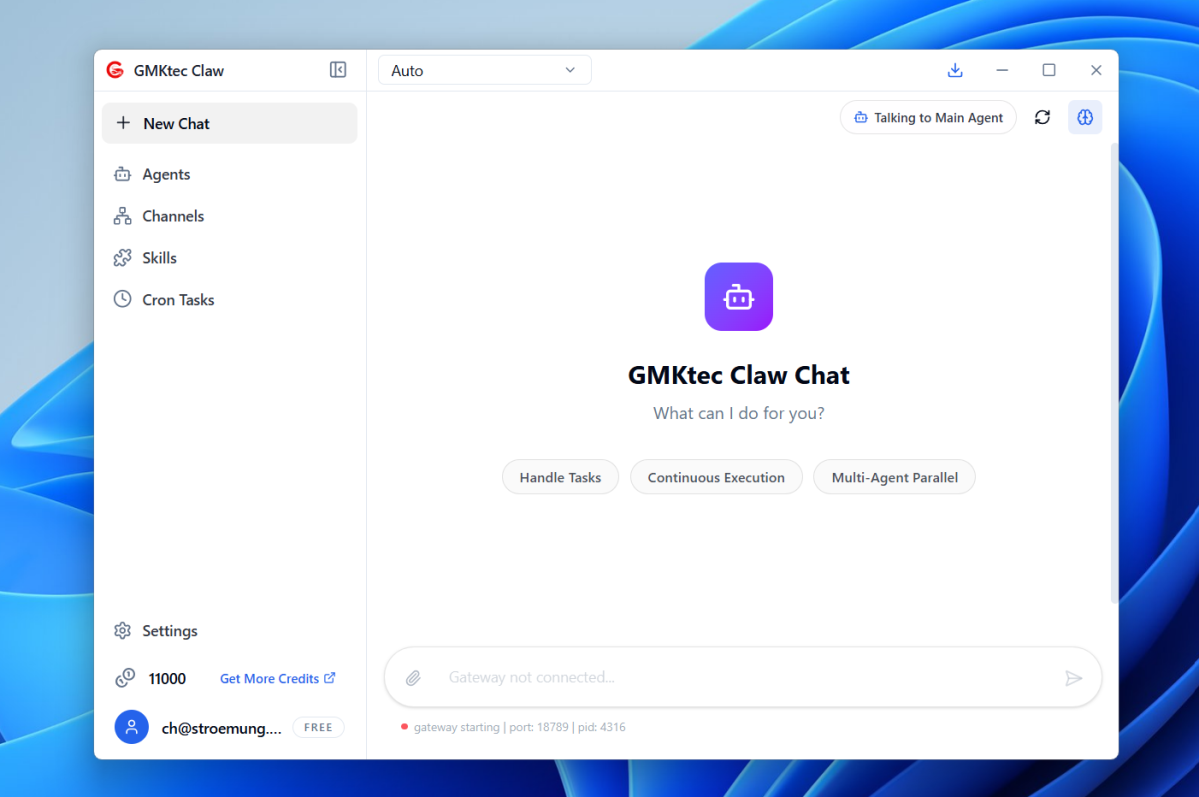Click the credits coin icon

tap(125, 678)
